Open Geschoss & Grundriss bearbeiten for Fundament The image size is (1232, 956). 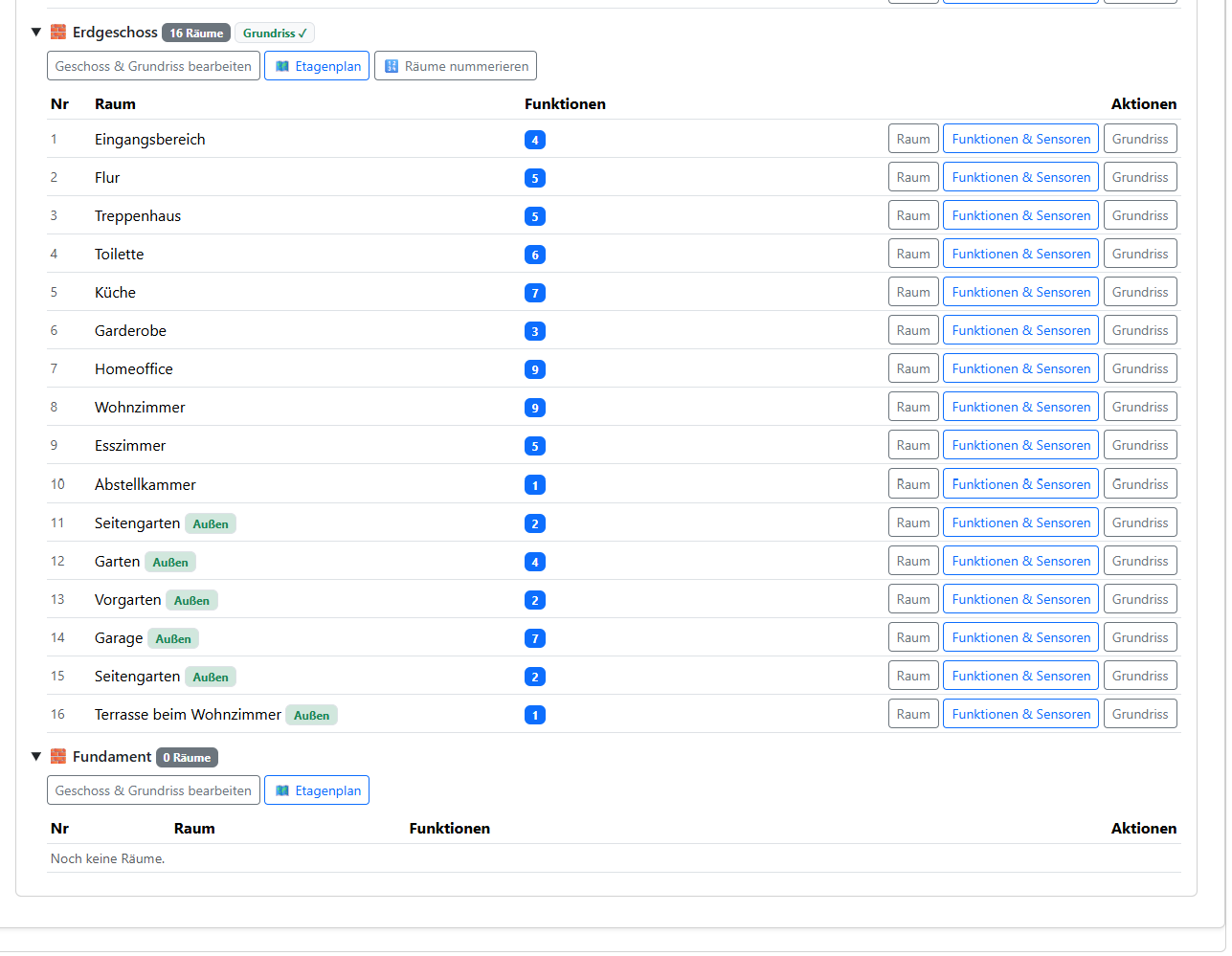153,790
